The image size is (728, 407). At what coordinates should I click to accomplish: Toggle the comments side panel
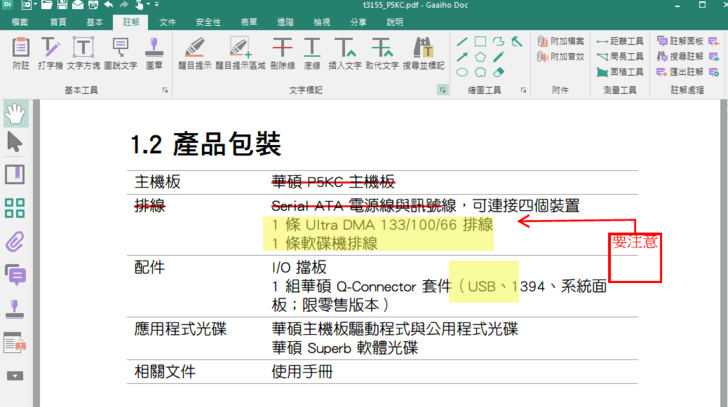coord(15,274)
